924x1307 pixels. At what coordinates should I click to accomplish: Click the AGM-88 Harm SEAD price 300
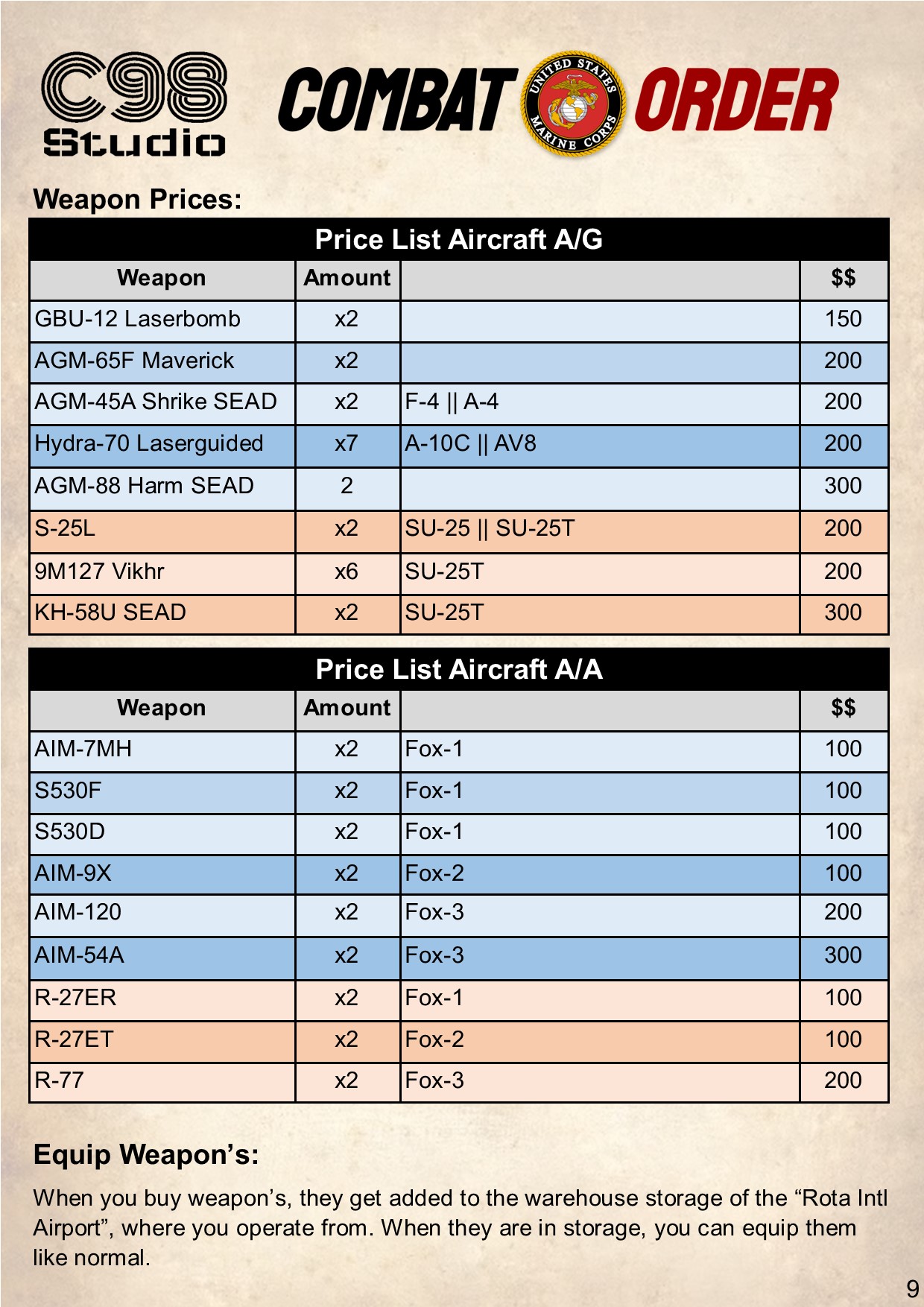pyautogui.click(x=843, y=486)
